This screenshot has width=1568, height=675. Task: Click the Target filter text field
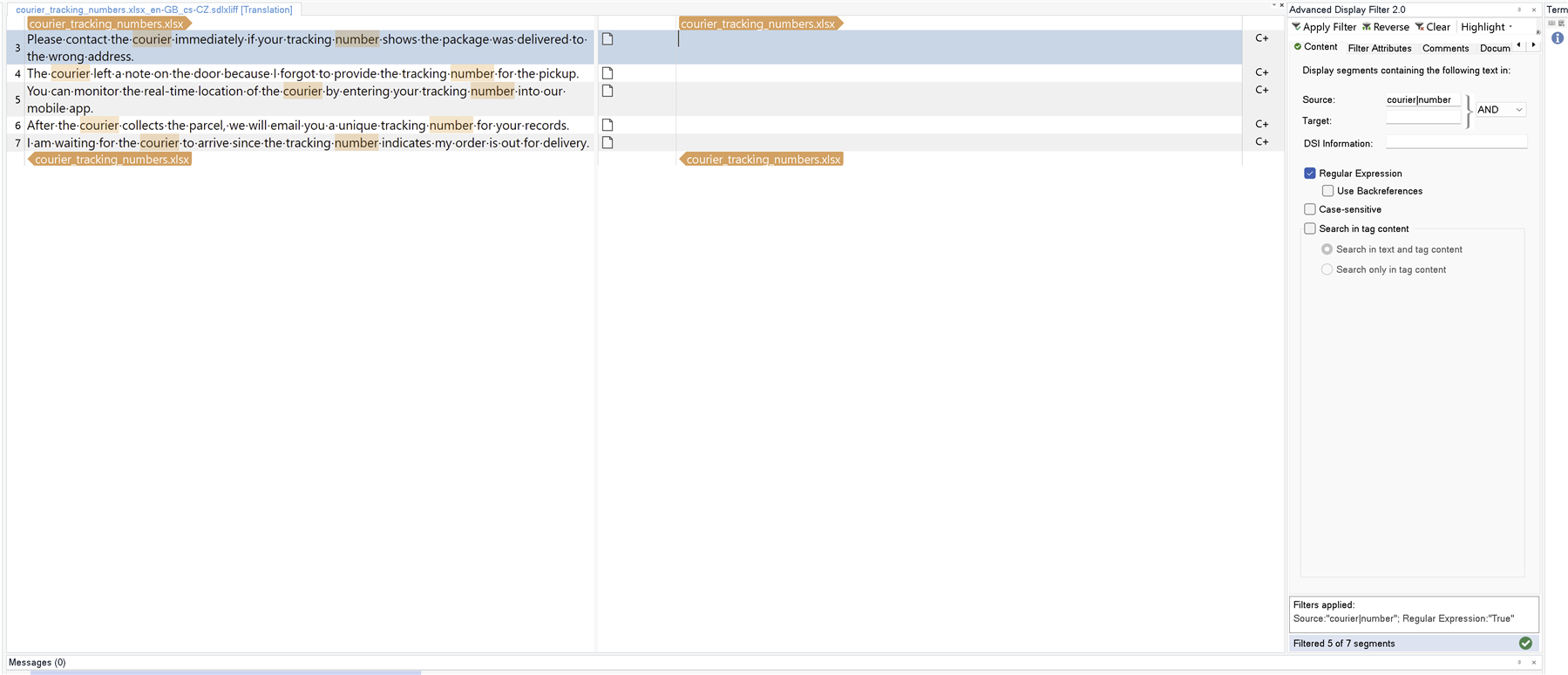[1423, 119]
